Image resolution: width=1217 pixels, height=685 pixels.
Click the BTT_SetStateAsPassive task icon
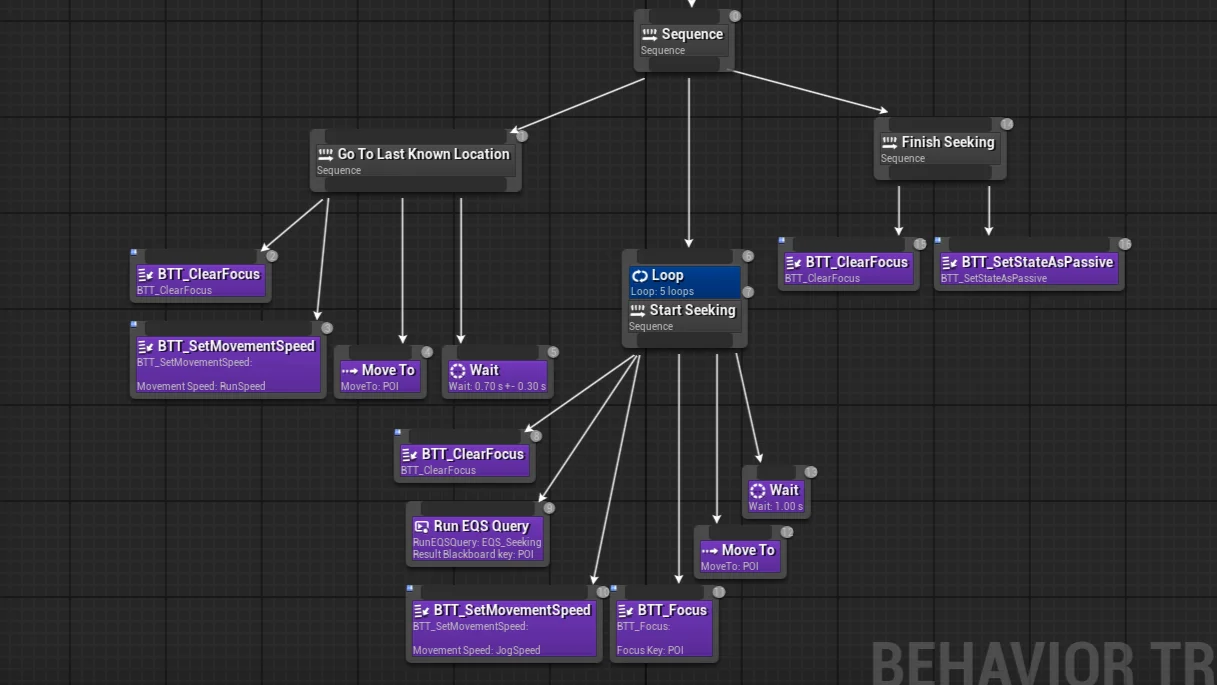click(950, 262)
